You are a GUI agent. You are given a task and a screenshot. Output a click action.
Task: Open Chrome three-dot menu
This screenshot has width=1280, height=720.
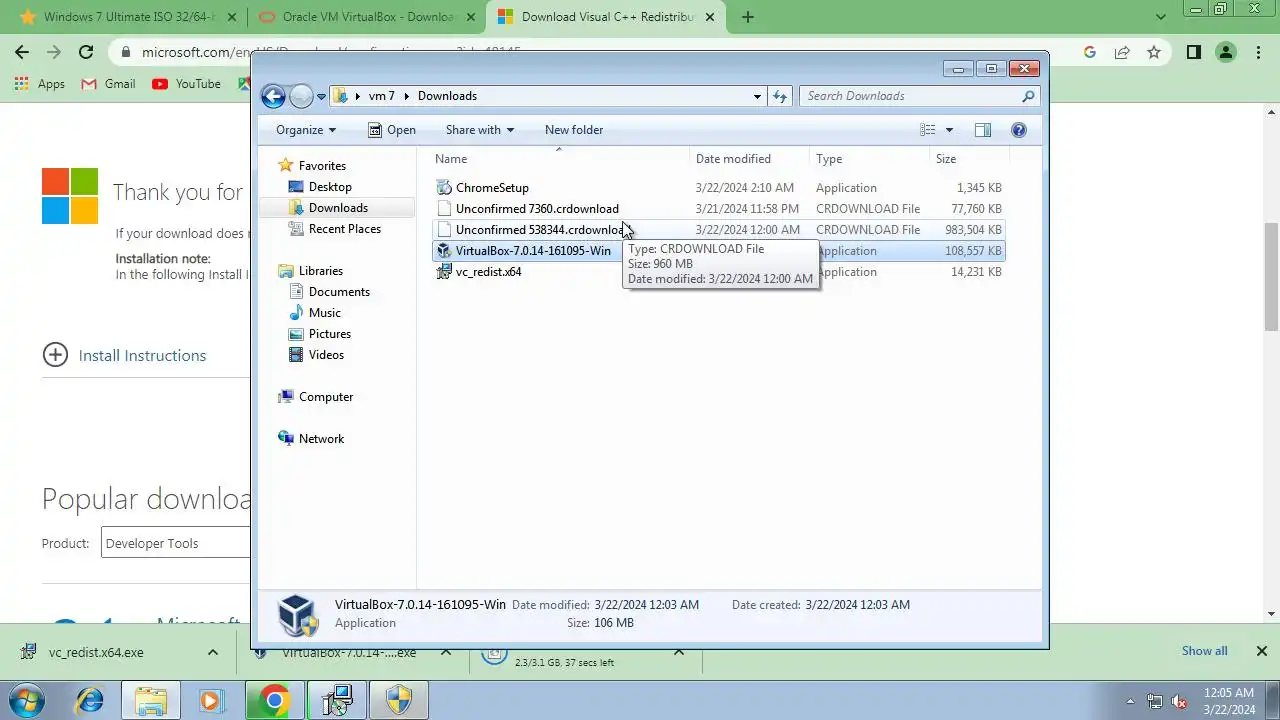(1260, 52)
